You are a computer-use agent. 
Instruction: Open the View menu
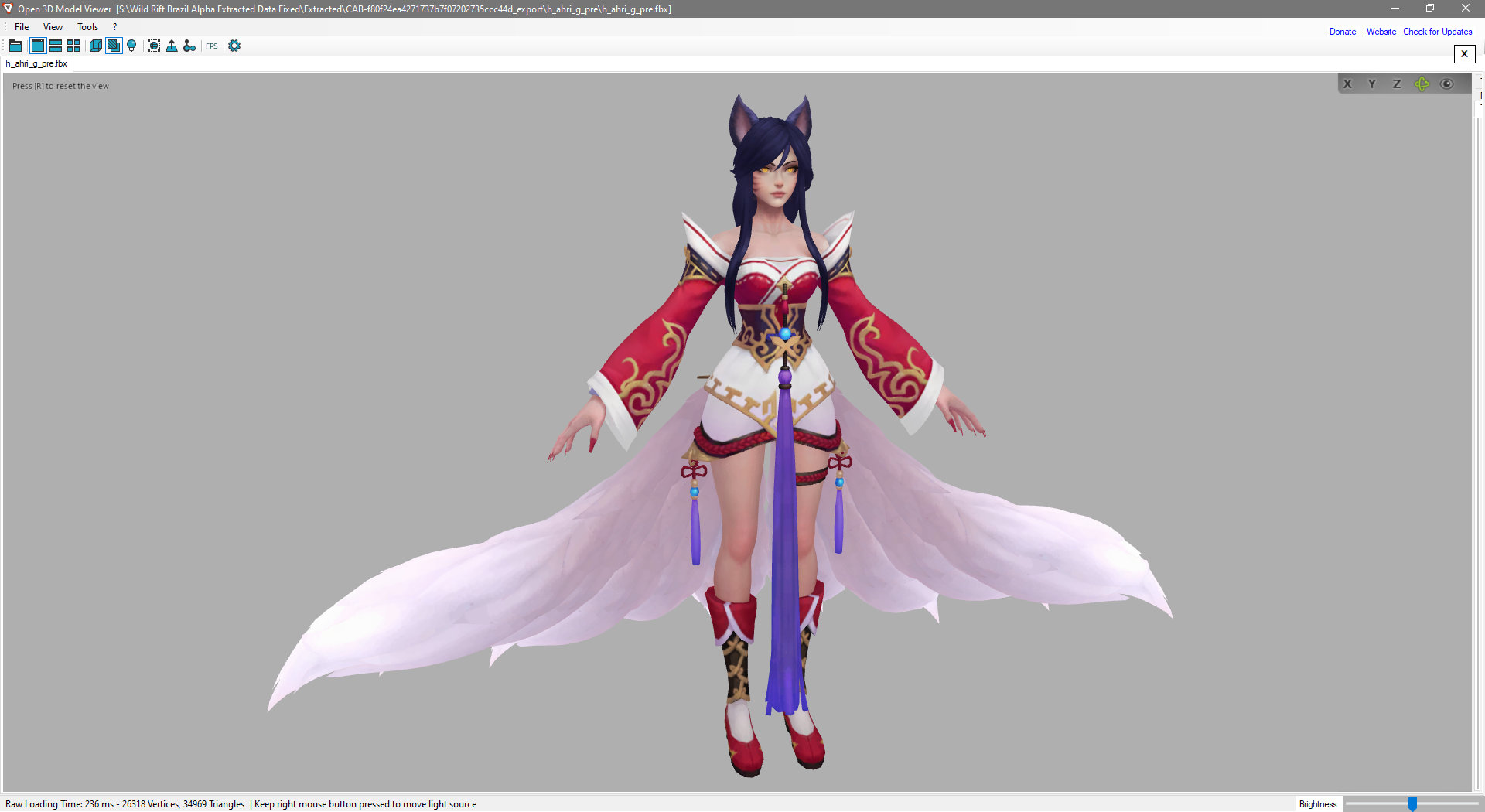pos(53,27)
